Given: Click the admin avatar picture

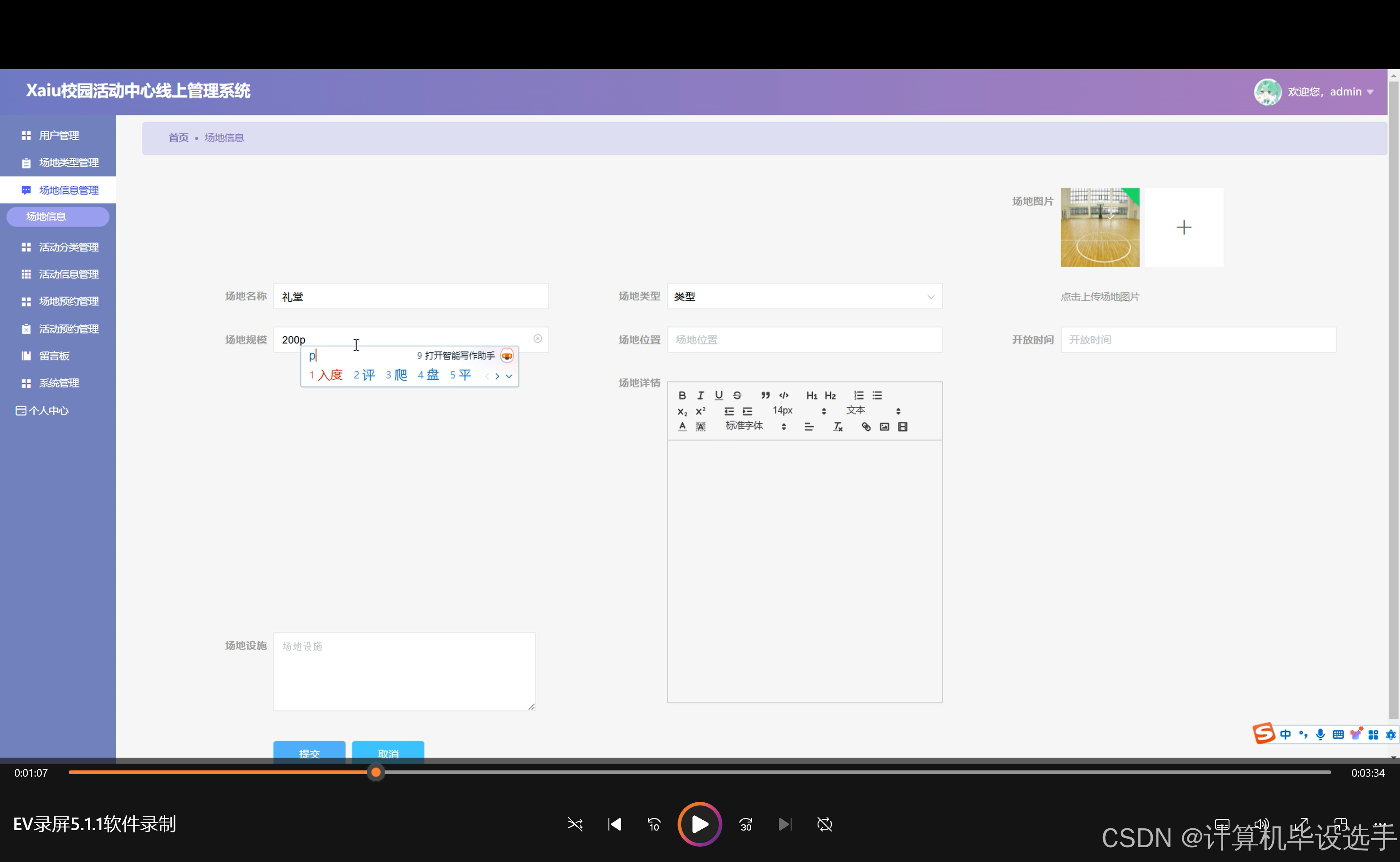Looking at the screenshot, I should (x=1268, y=92).
